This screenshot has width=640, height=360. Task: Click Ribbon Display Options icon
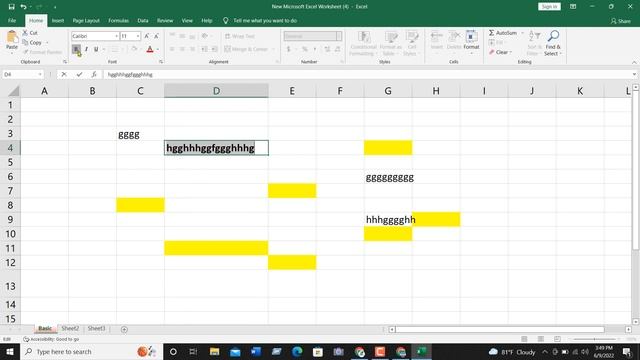573,7
